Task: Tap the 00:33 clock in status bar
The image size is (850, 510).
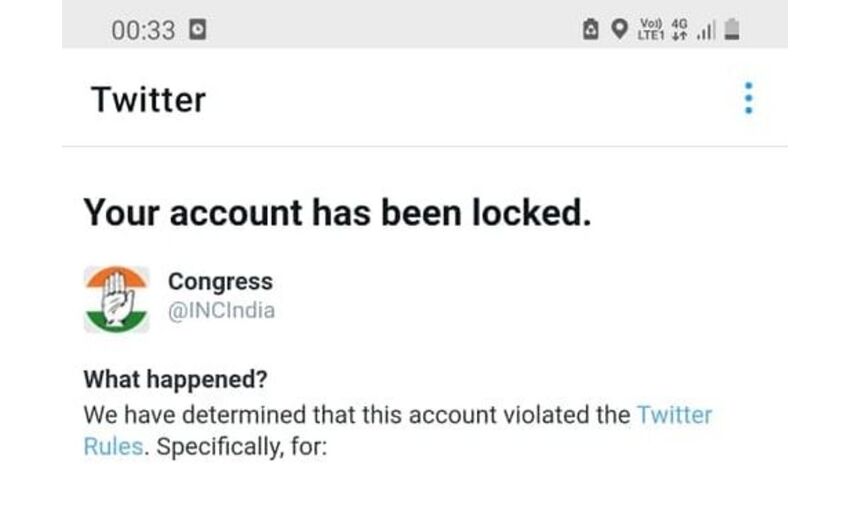Action: coord(143,30)
